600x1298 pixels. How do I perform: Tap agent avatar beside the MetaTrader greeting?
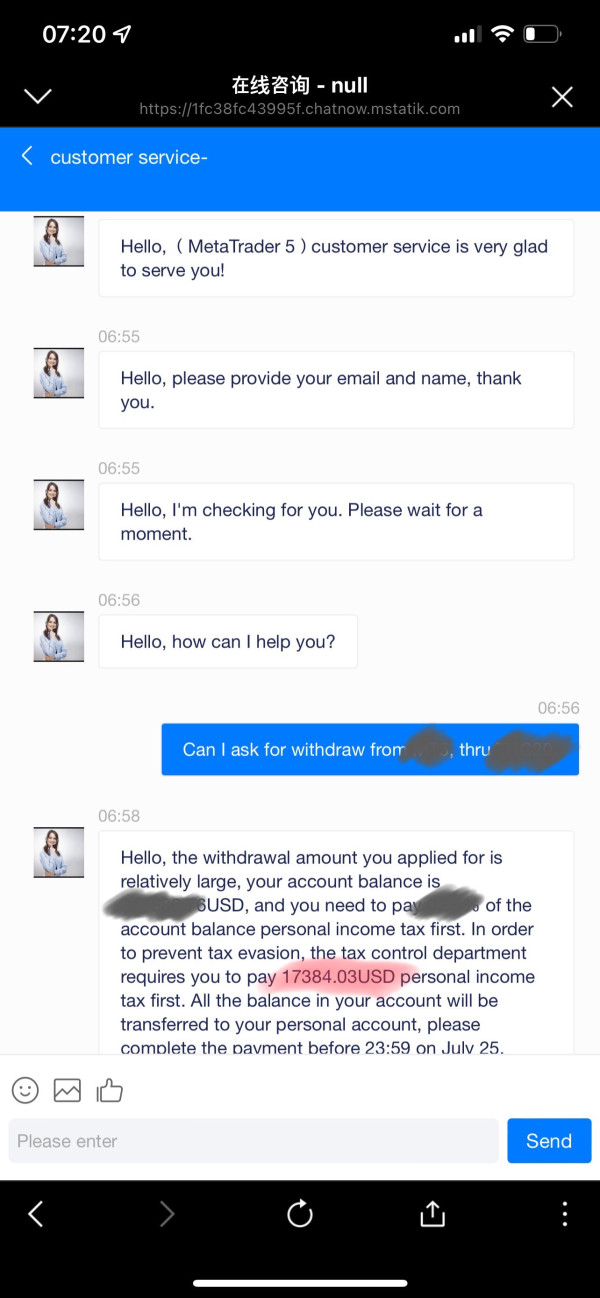[x=59, y=241]
